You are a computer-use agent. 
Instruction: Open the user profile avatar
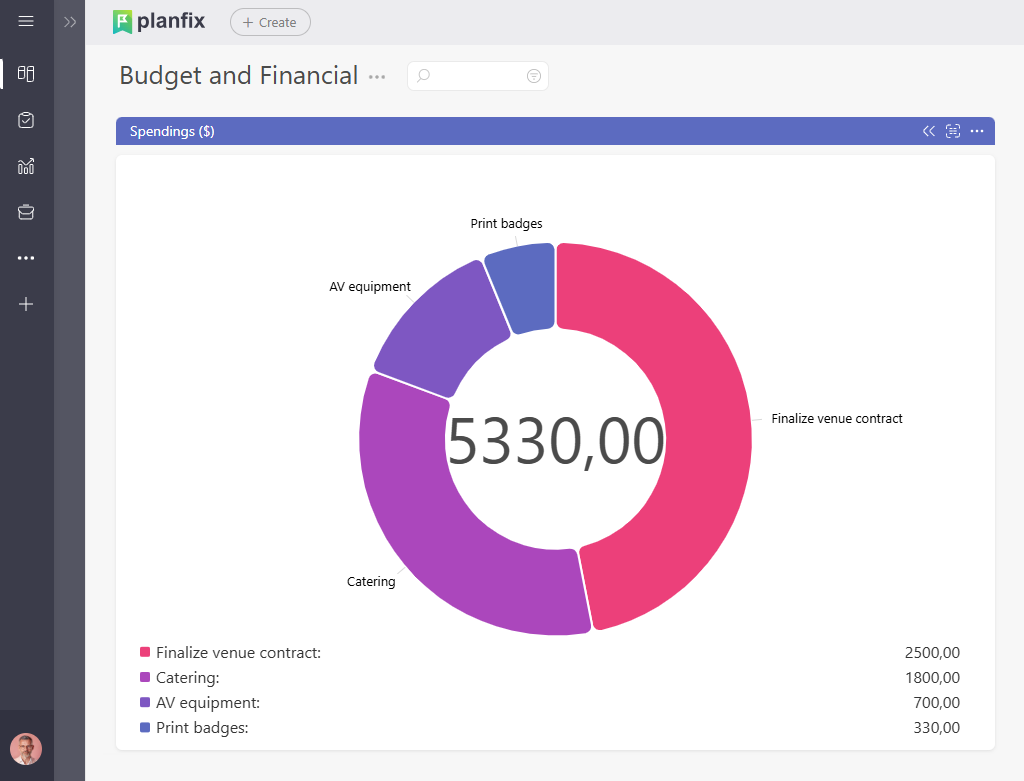(26, 749)
